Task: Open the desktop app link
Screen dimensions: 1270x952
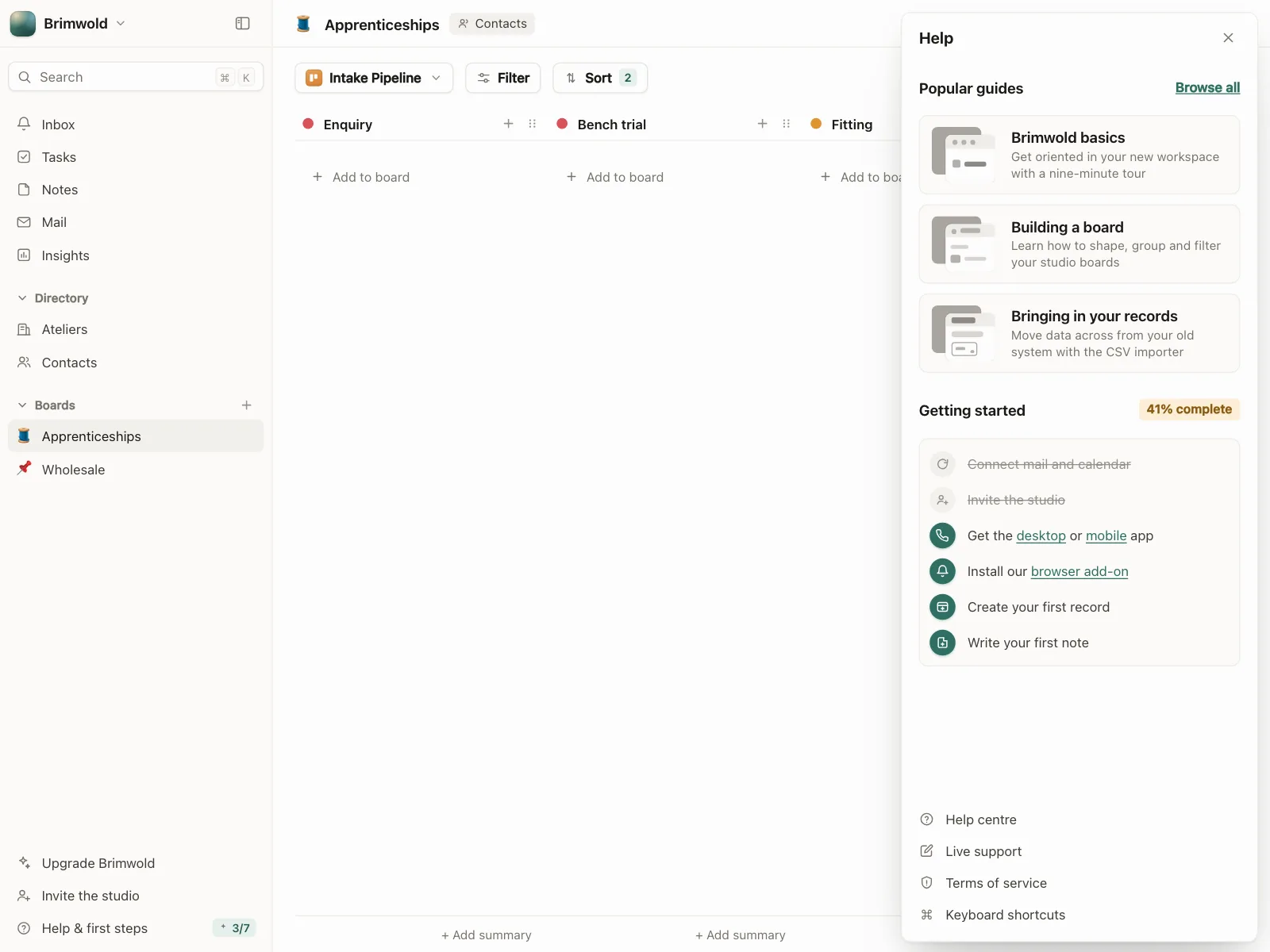Action: pyautogui.click(x=1041, y=536)
